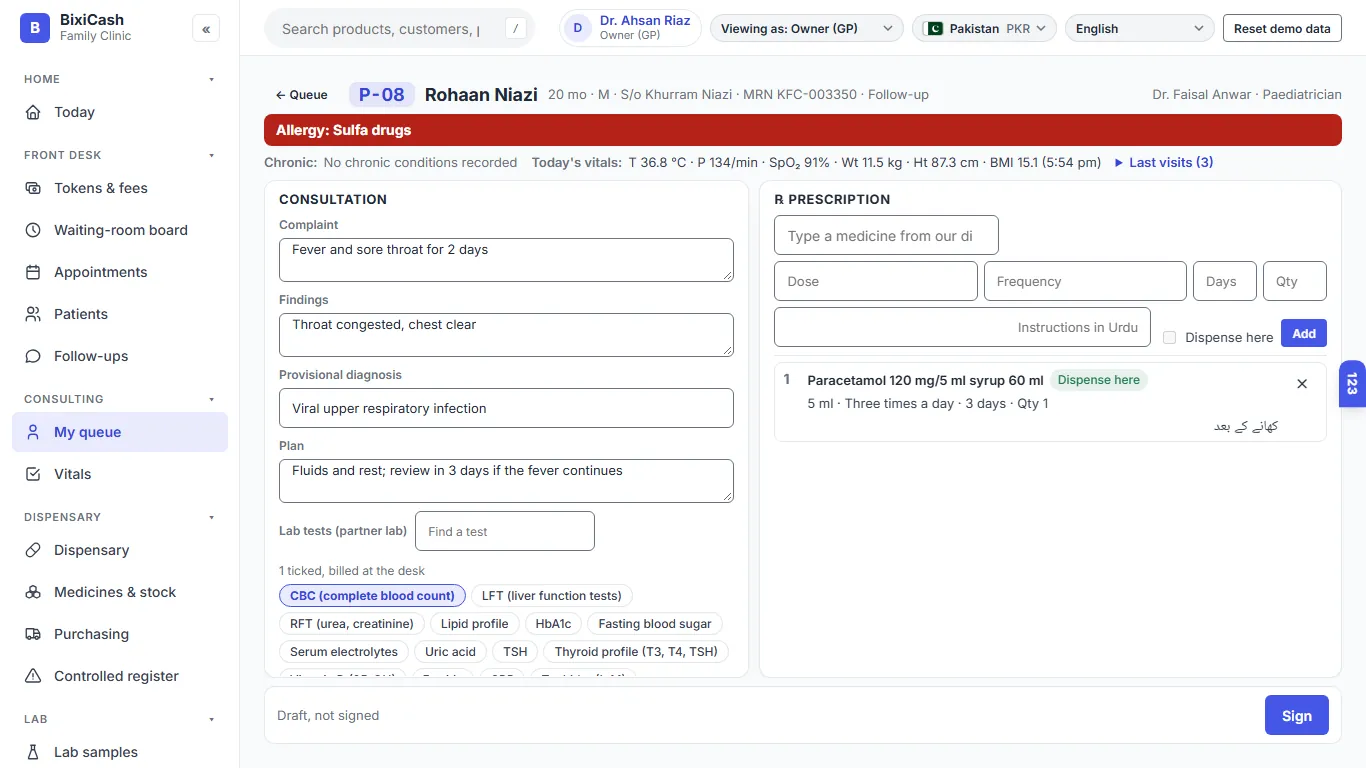The image size is (1366, 768).
Task: Open Tokens & fees icon in sidebar
Action: point(33,188)
